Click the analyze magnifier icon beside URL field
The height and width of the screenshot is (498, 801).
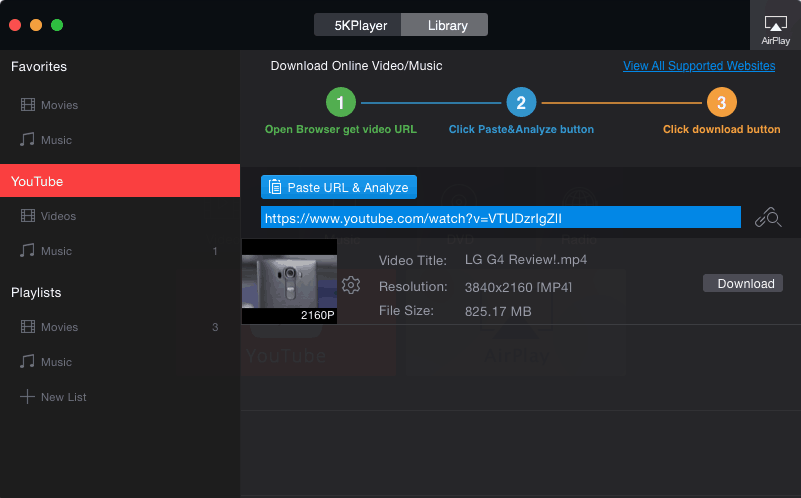coord(767,217)
